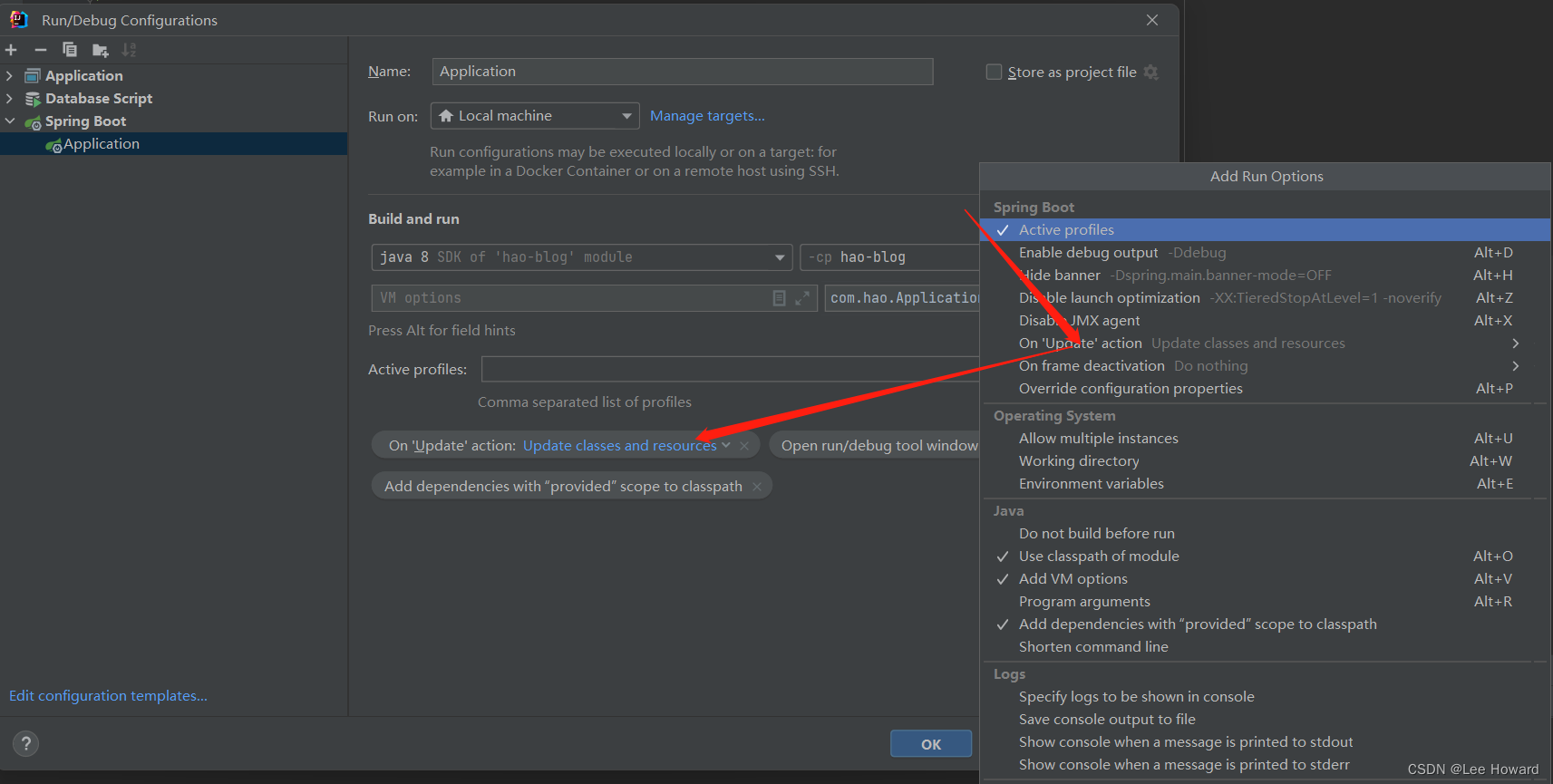Click the Add New Configuration plus icon
Image resolution: width=1553 pixels, height=784 pixels.
(11, 50)
